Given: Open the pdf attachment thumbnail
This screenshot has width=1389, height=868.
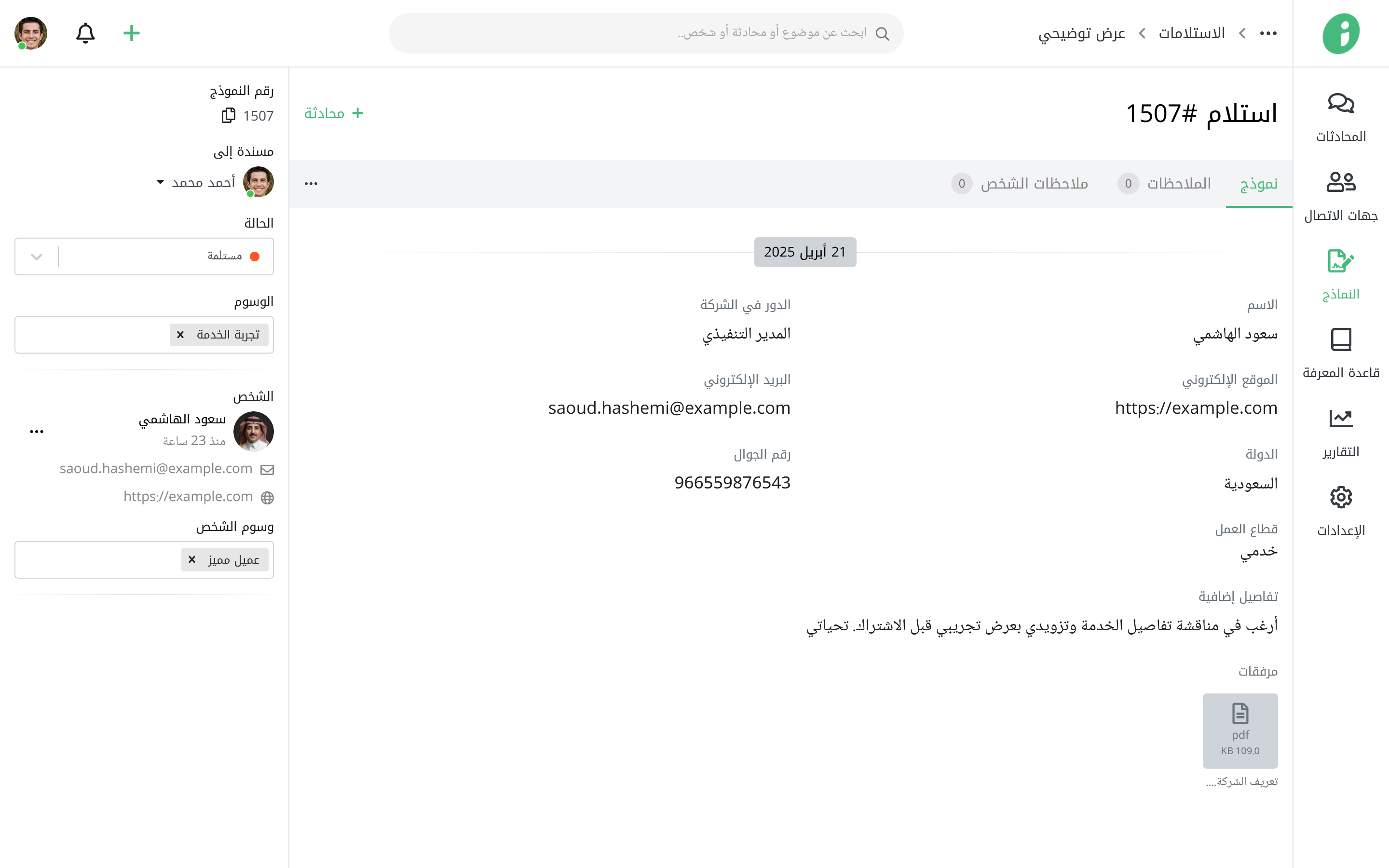Looking at the screenshot, I should tap(1240, 730).
